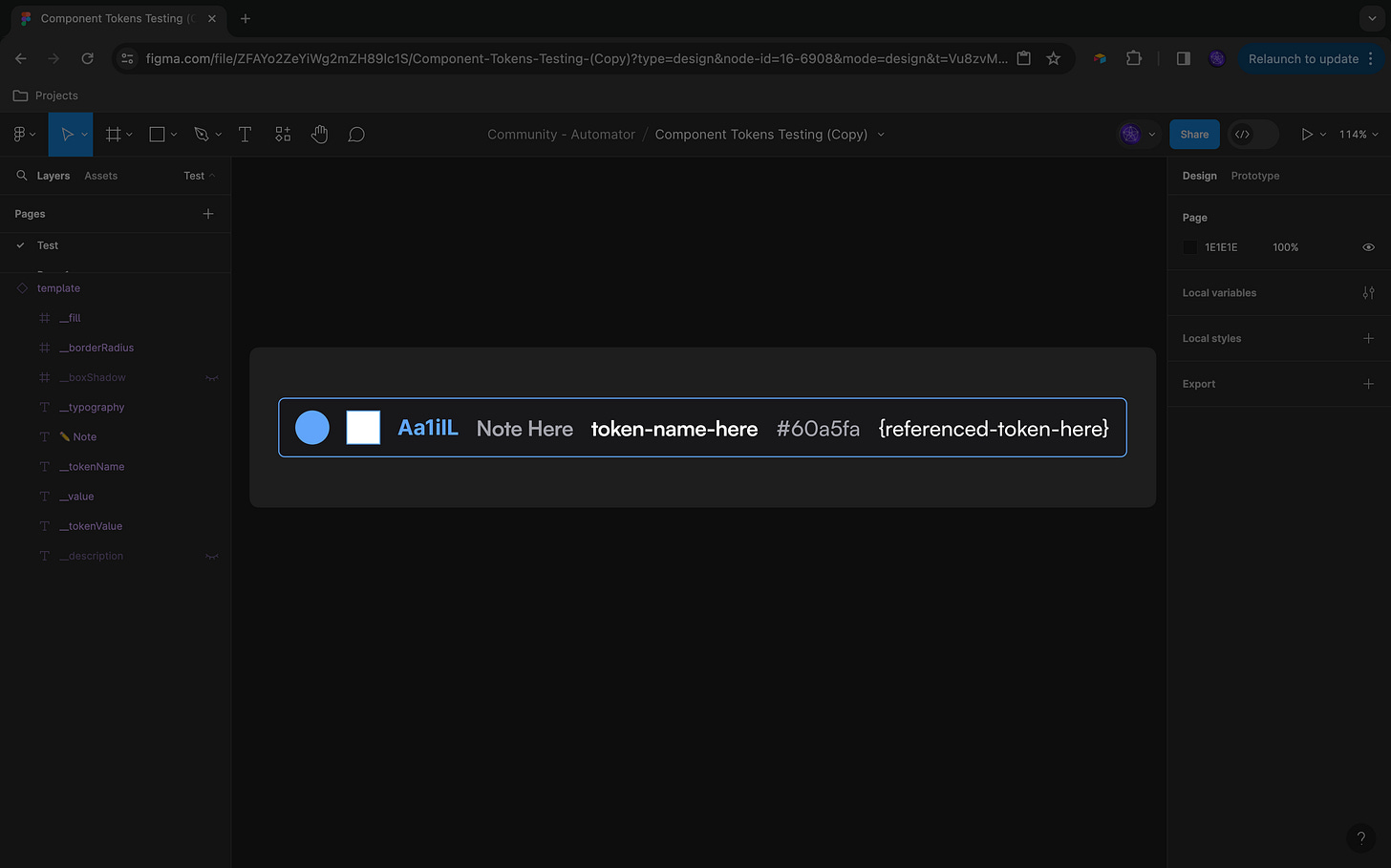Screen dimensions: 1391x868
Task: Select the Pen tool
Action: tap(202, 135)
